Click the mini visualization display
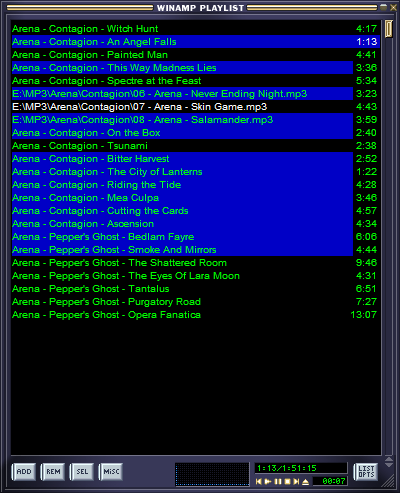The width and height of the screenshot is (400, 493). tap(212, 474)
